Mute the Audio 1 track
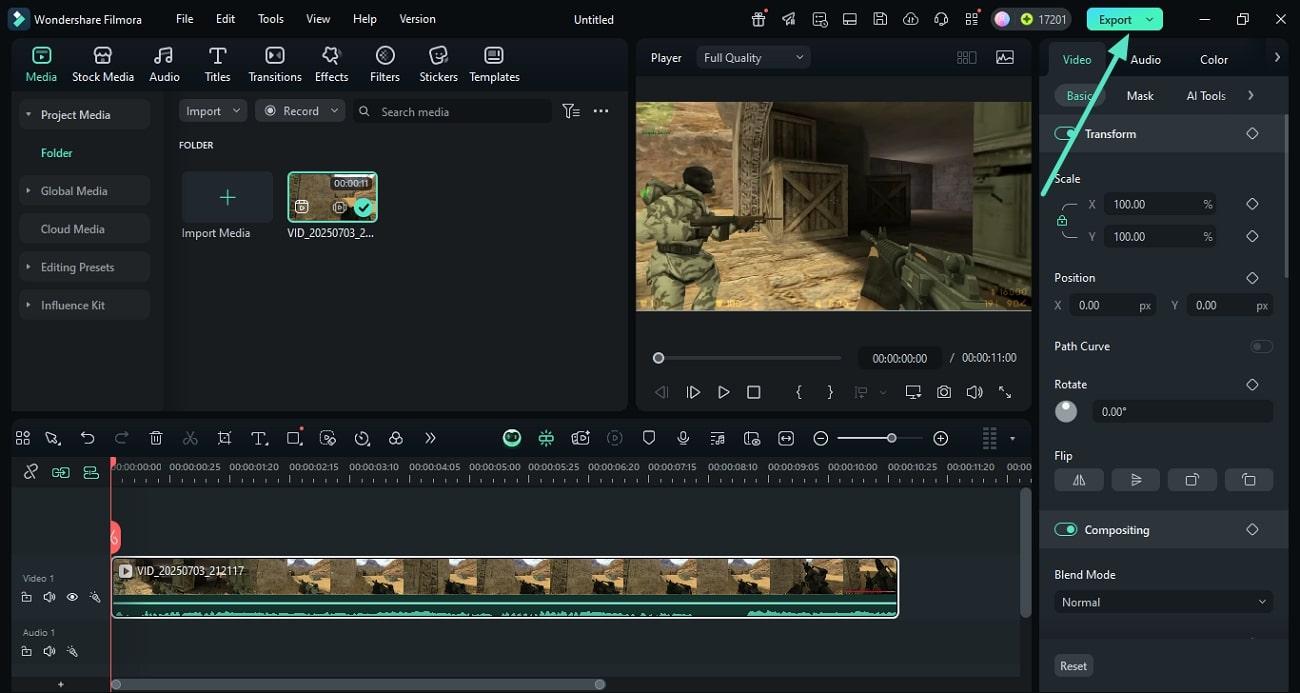The height and width of the screenshot is (693, 1300). (x=49, y=651)
